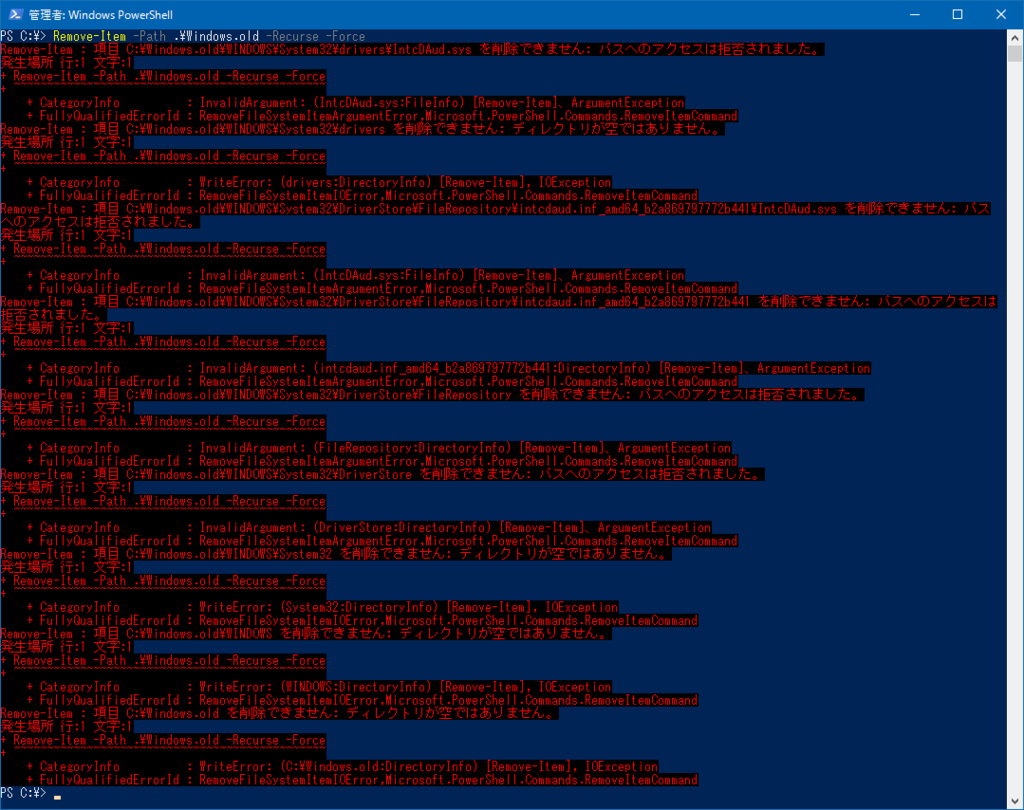
Task: Click the CategoryInfo line with '(intcdaud.inf_amd64_b2a869797772b441:DirectoryInfo)'
Action: click(x=448, y=368)
